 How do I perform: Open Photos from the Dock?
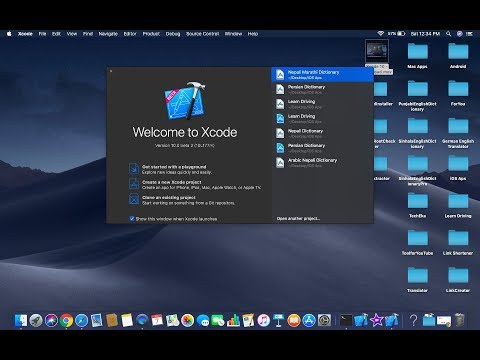[188, 320]
